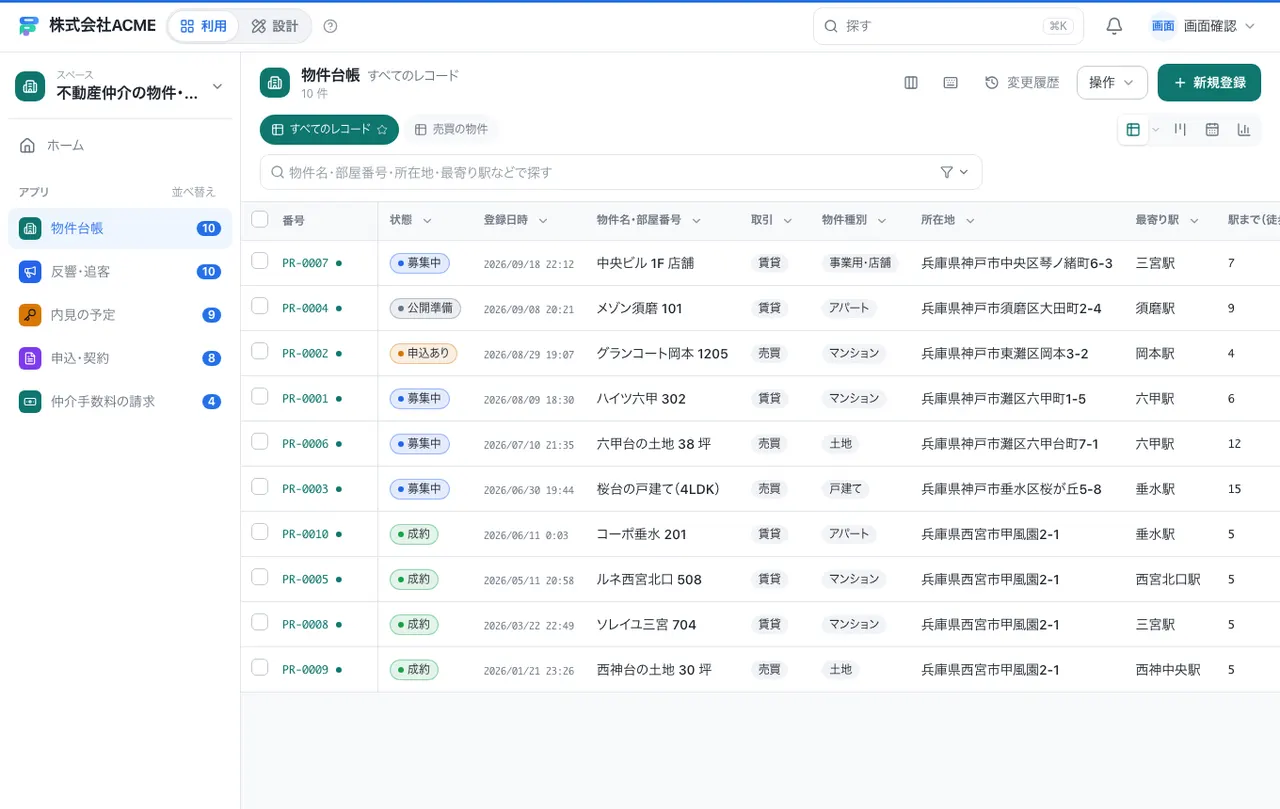Toggle the select-all header checkbox
This screenshot has width=1280, height=809.
[260, 220]
